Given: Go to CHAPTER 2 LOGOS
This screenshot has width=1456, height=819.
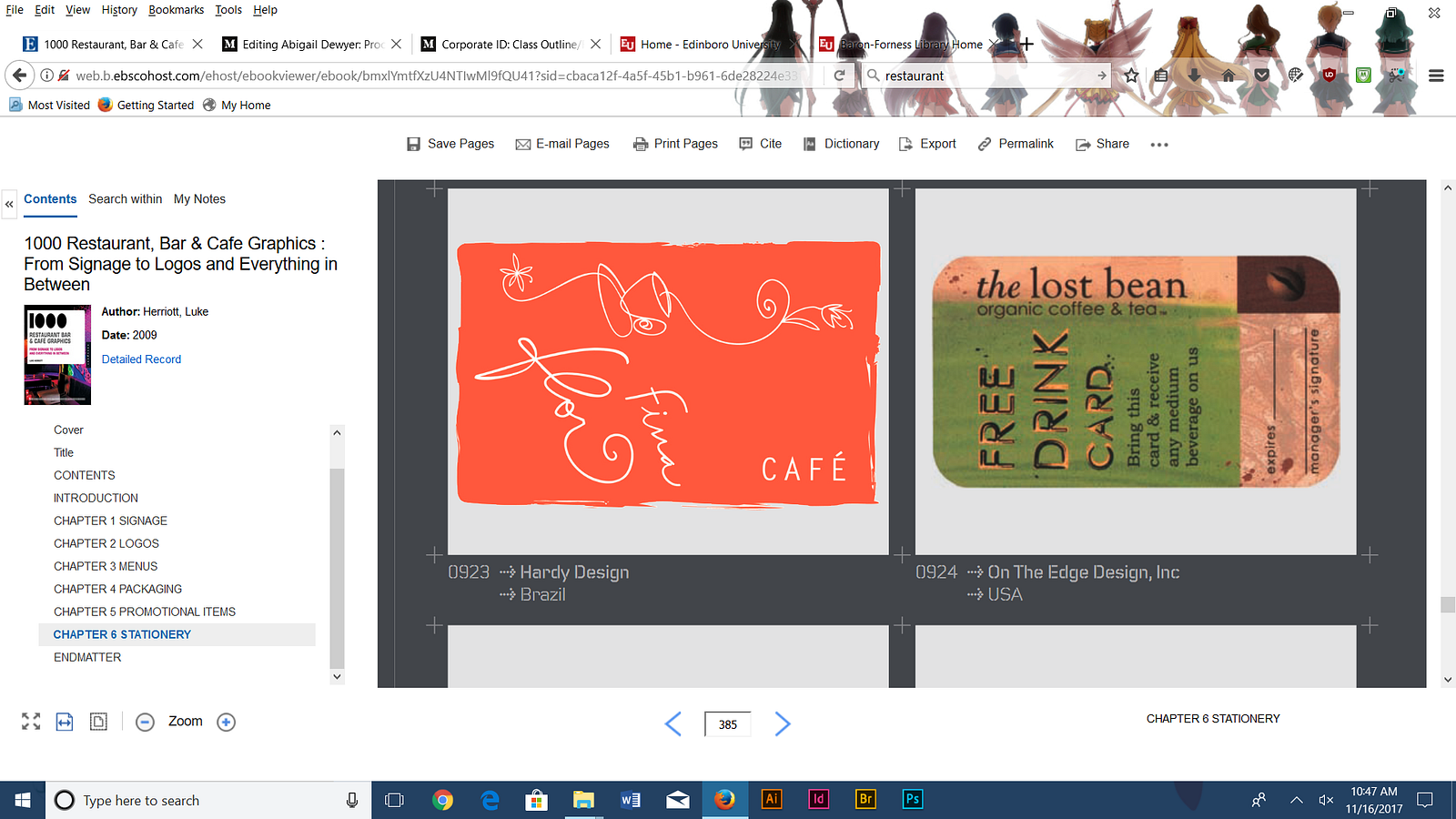Looking at the screenshot, I should [x=106, y=544].
